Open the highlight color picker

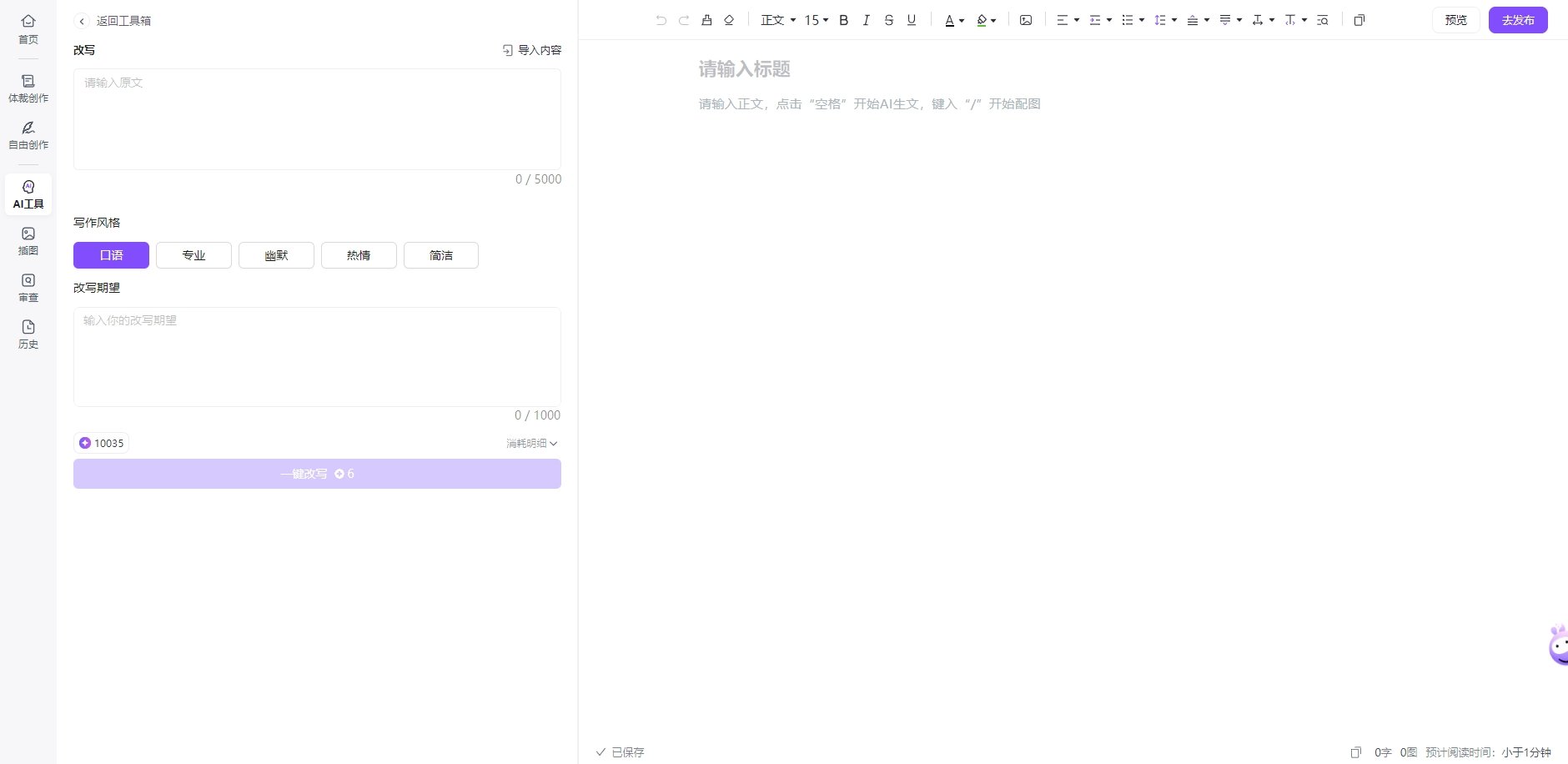[x=986, y=20]
